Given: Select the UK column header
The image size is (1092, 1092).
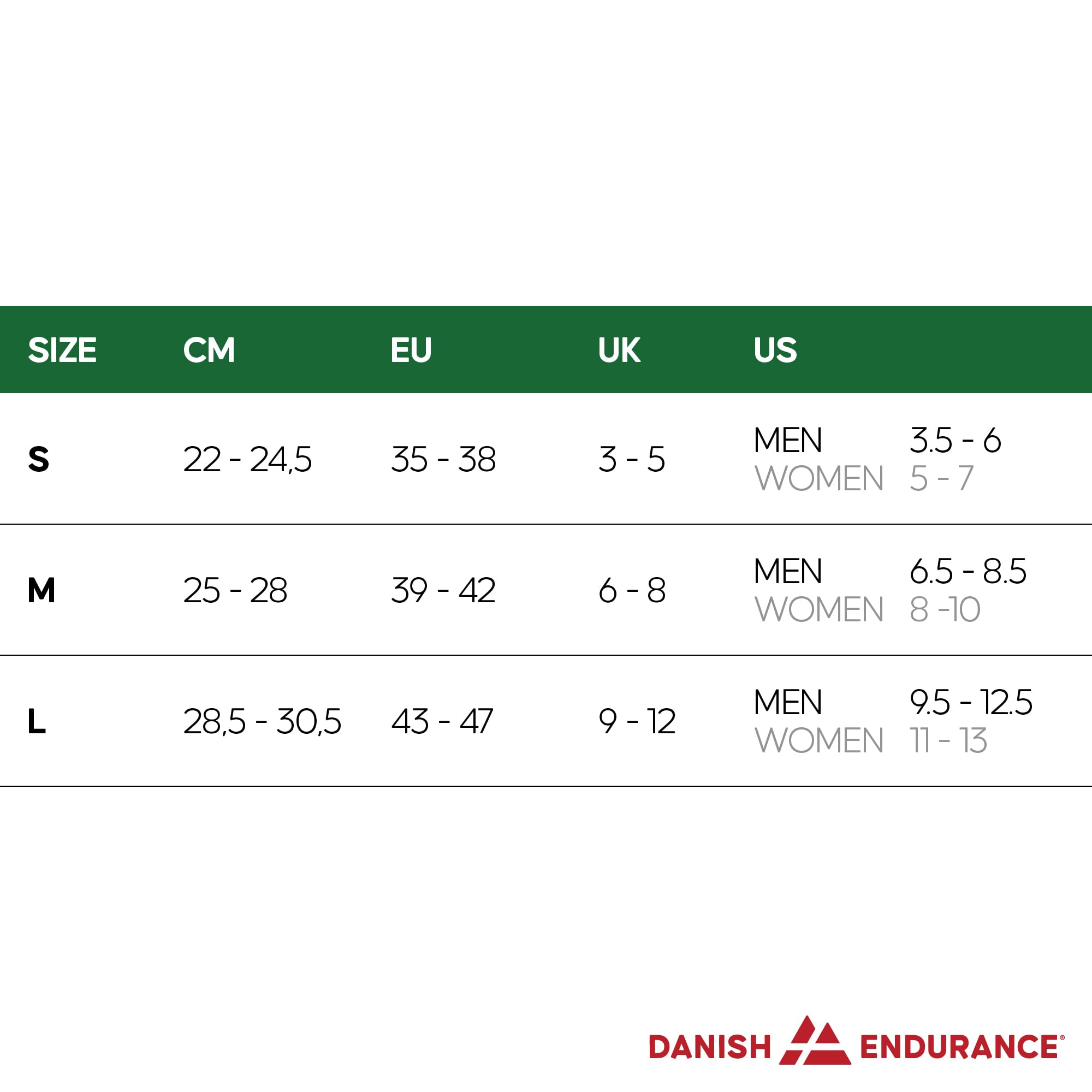Looking at the screenshot, I should 619,350.
